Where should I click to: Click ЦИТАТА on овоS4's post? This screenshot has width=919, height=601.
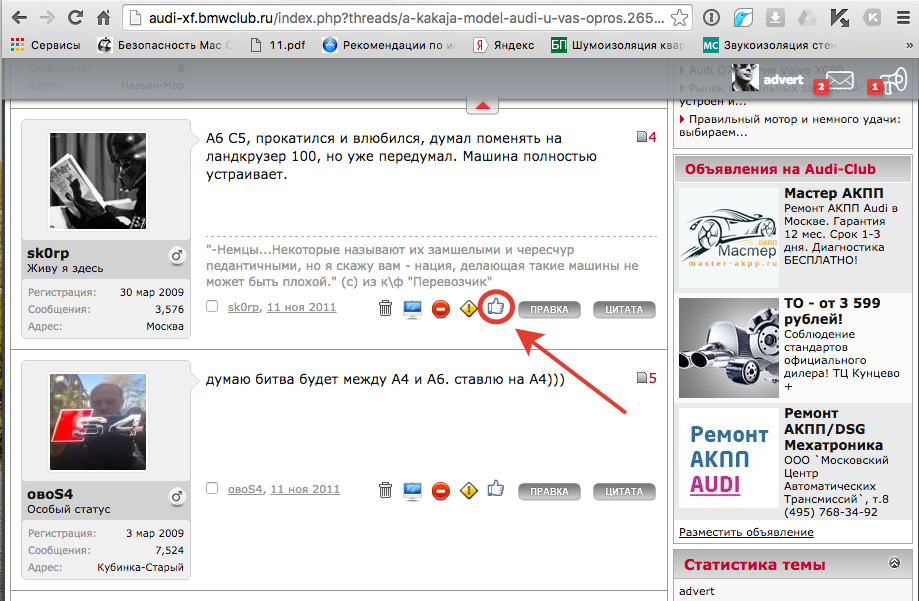coord(624,491)
